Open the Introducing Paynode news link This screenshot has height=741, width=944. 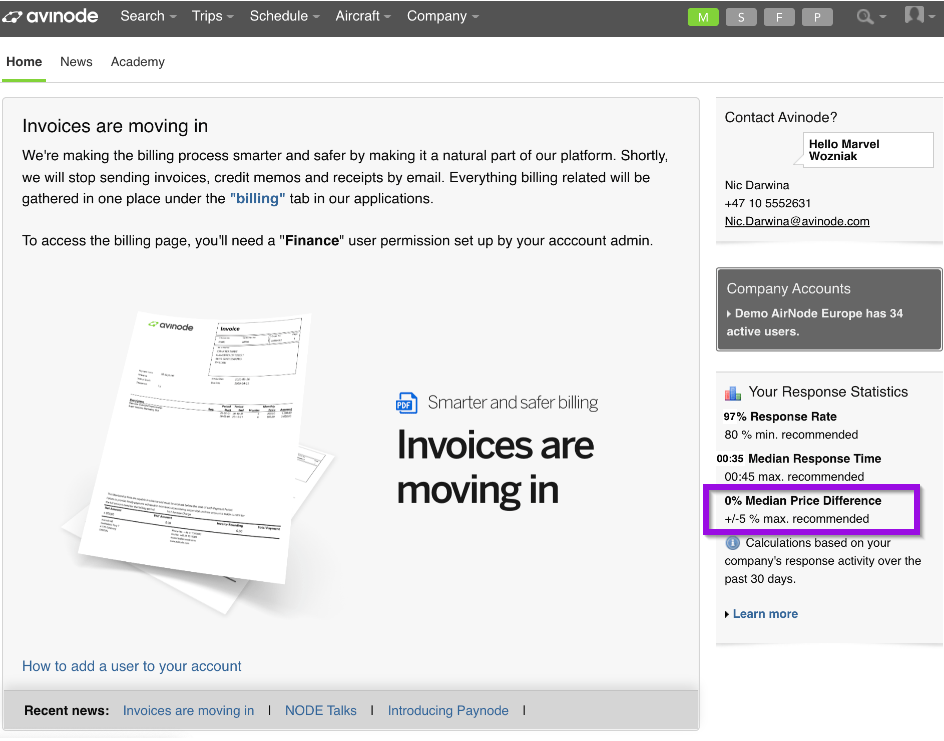pyautogui.click(x=448, y=711)
